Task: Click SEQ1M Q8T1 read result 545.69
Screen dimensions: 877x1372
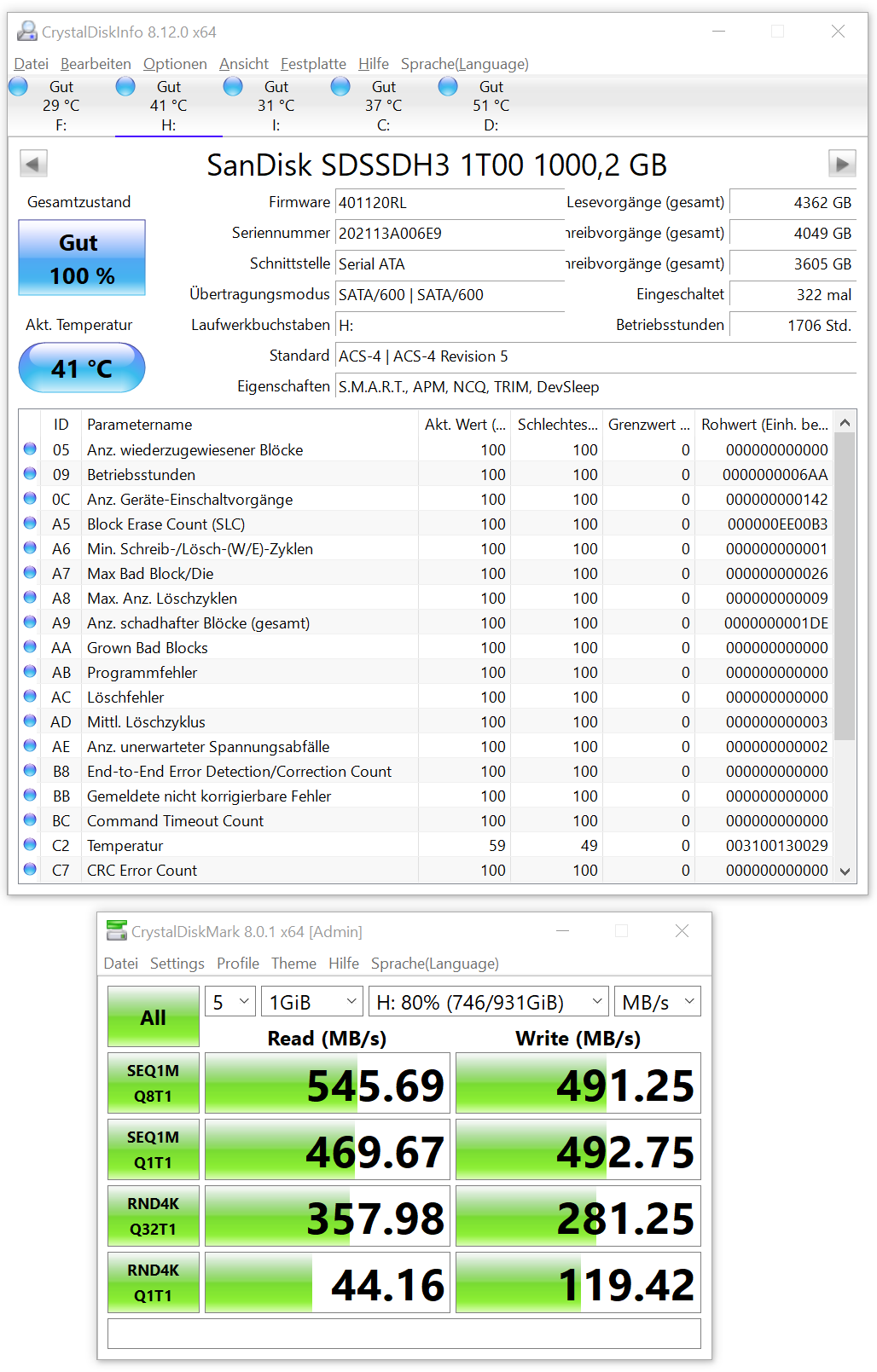Action: point(328,1083)
